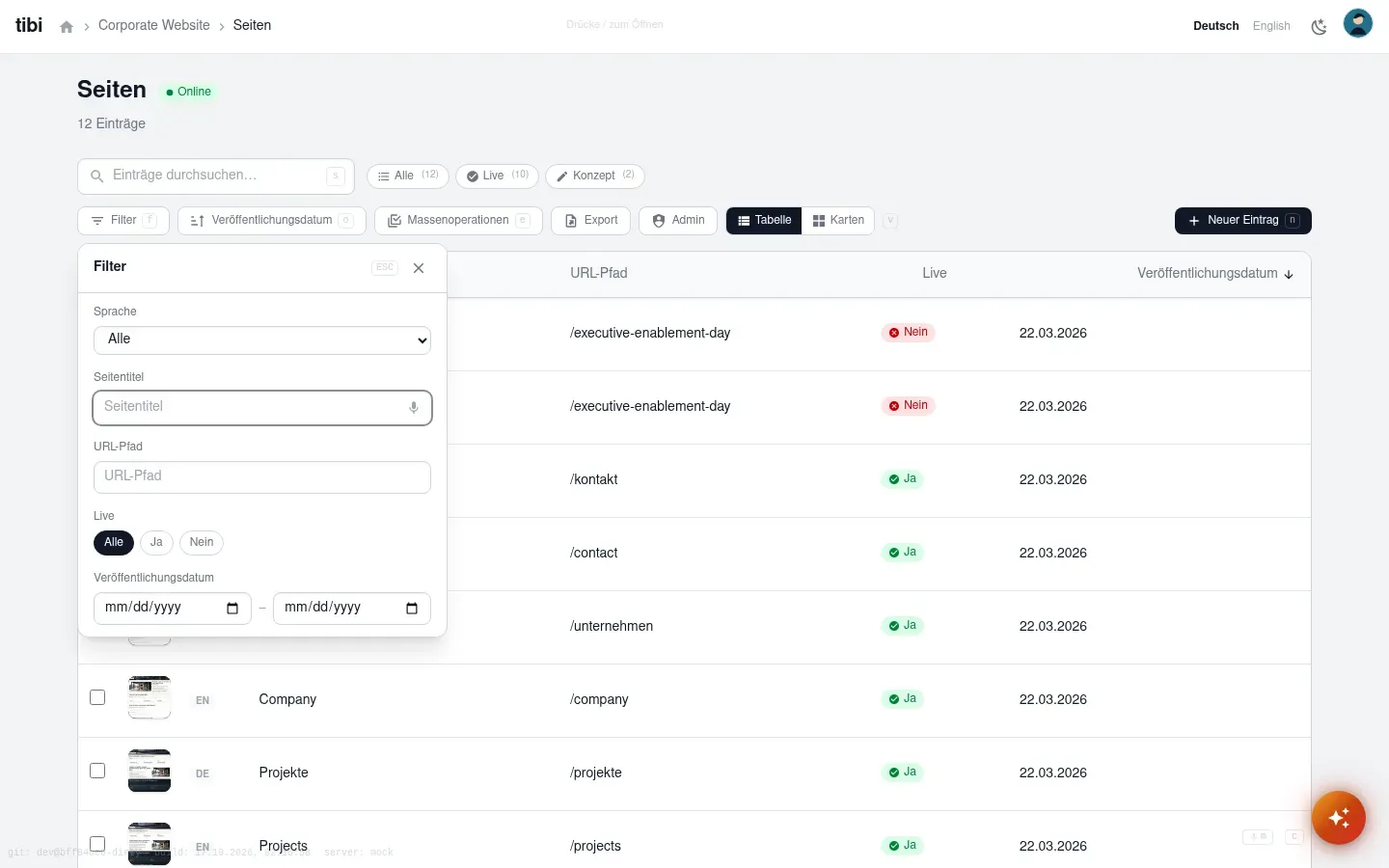Click the Export button
Image resolution: width=1389 pixels, height=868 pixels.
(x=591, y=221)
